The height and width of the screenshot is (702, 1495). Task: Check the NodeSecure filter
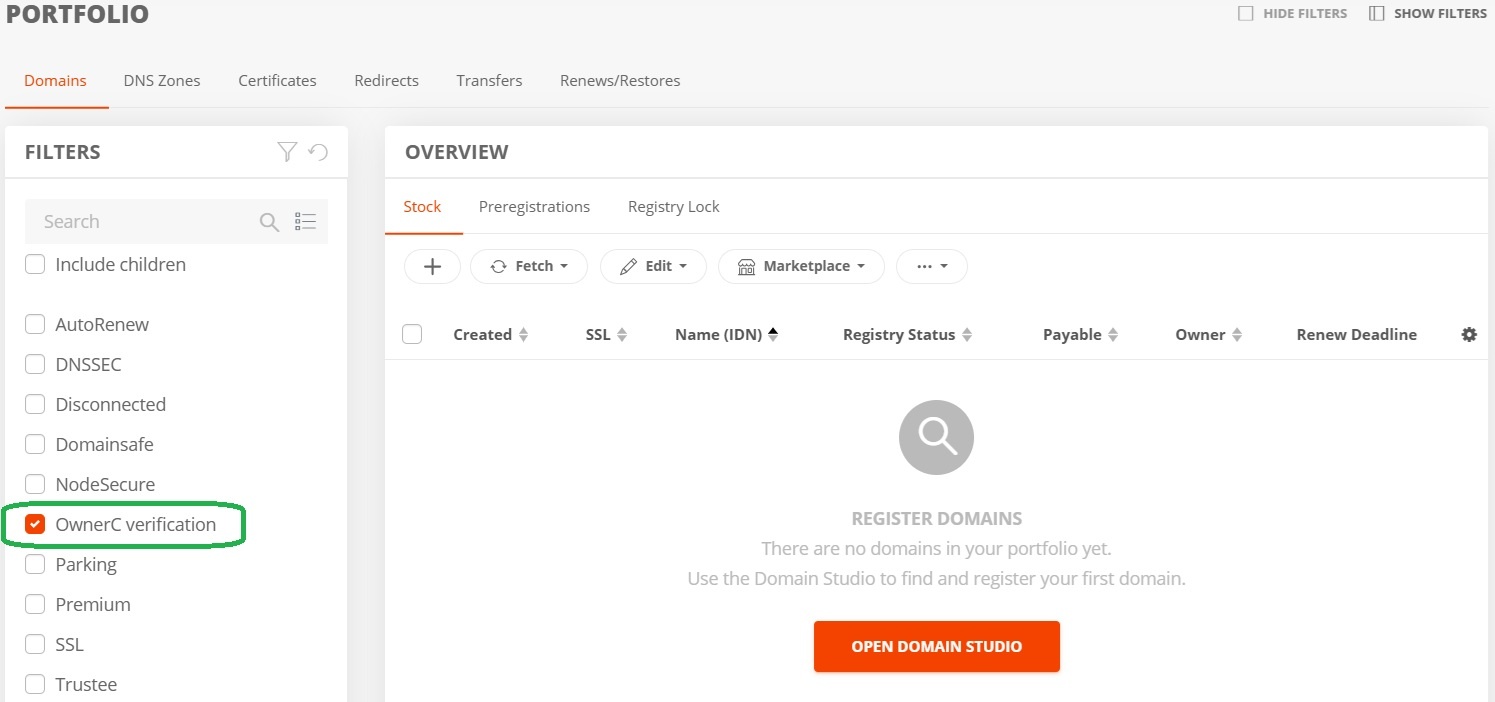(35, 485)
